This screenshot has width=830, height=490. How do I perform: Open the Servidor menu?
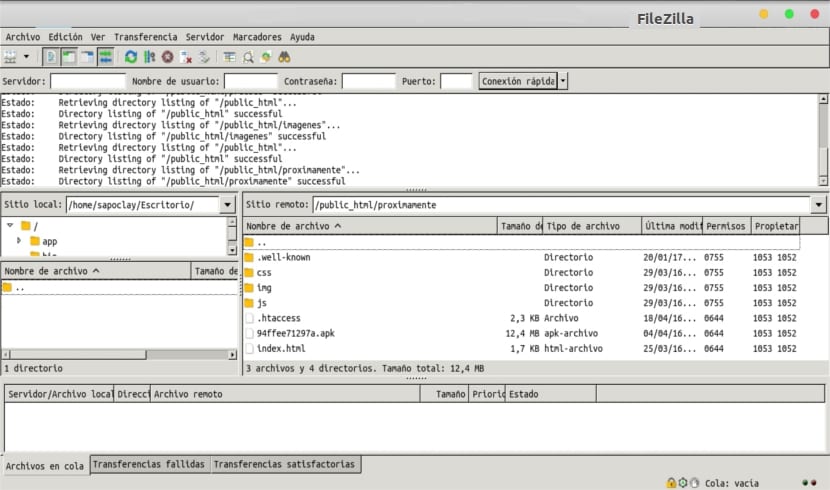point(204,37)
